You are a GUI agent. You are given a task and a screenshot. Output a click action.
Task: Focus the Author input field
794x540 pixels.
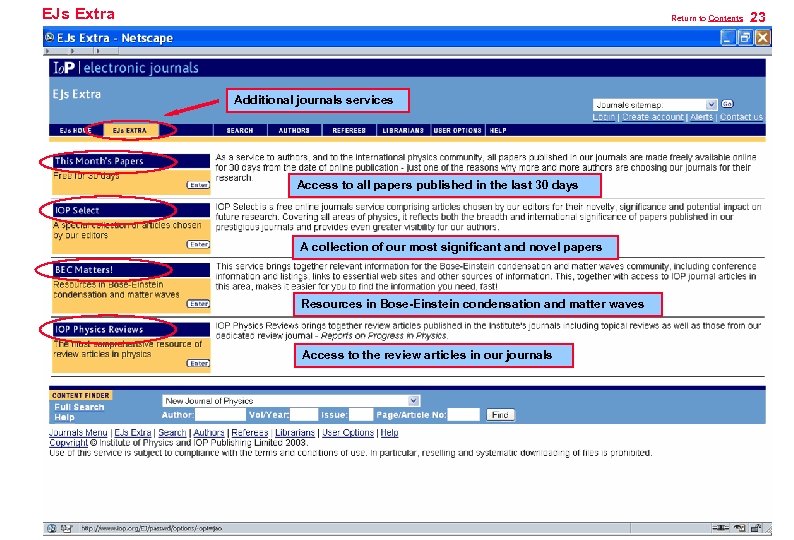pyautogui.click(x=220, y=415)
